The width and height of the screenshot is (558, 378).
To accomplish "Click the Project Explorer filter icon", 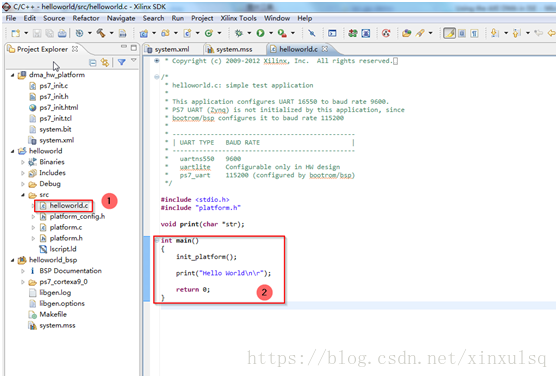I will click(122, 63).
